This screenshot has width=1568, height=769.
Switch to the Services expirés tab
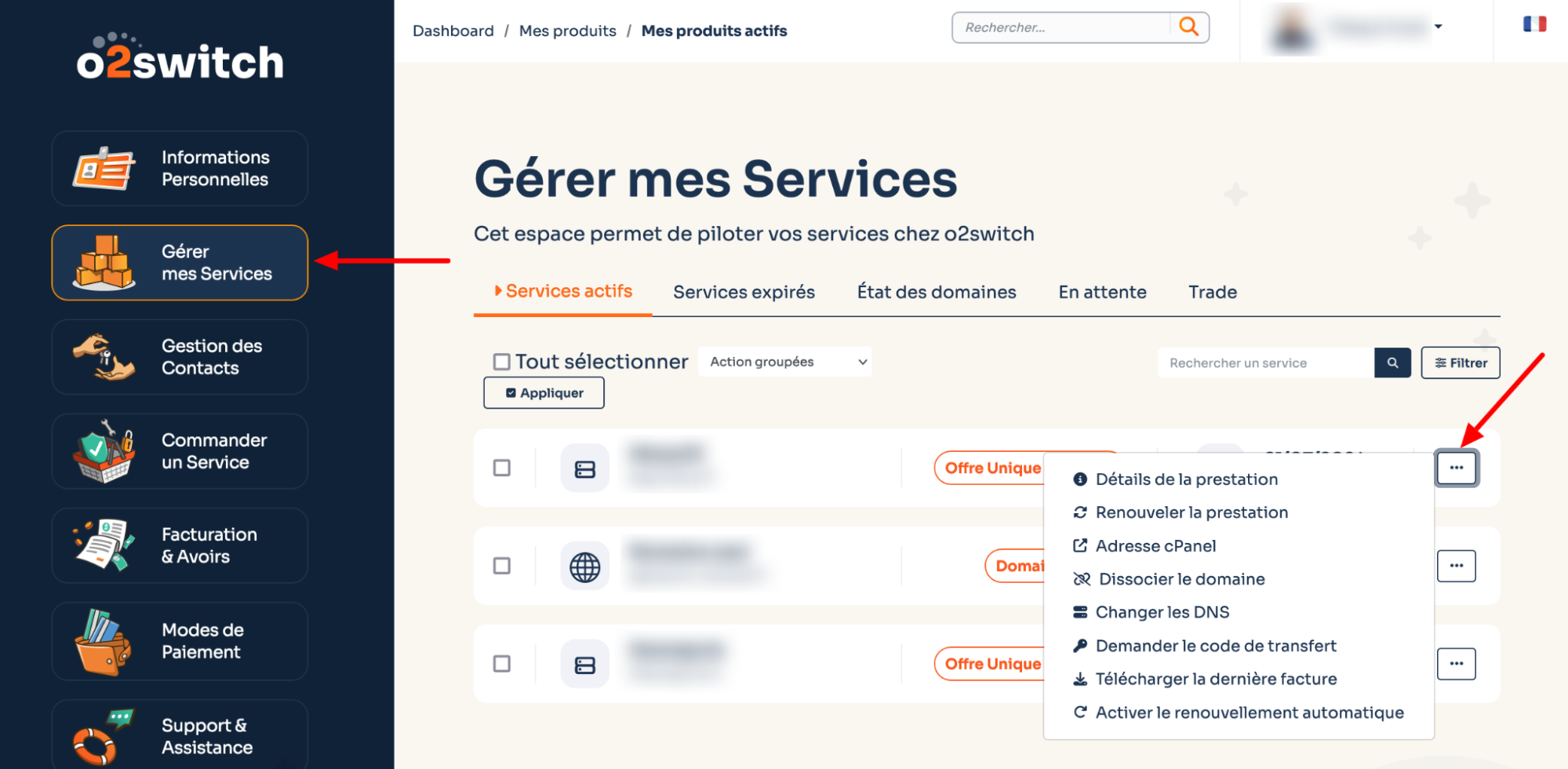click(x=743, y=291)
